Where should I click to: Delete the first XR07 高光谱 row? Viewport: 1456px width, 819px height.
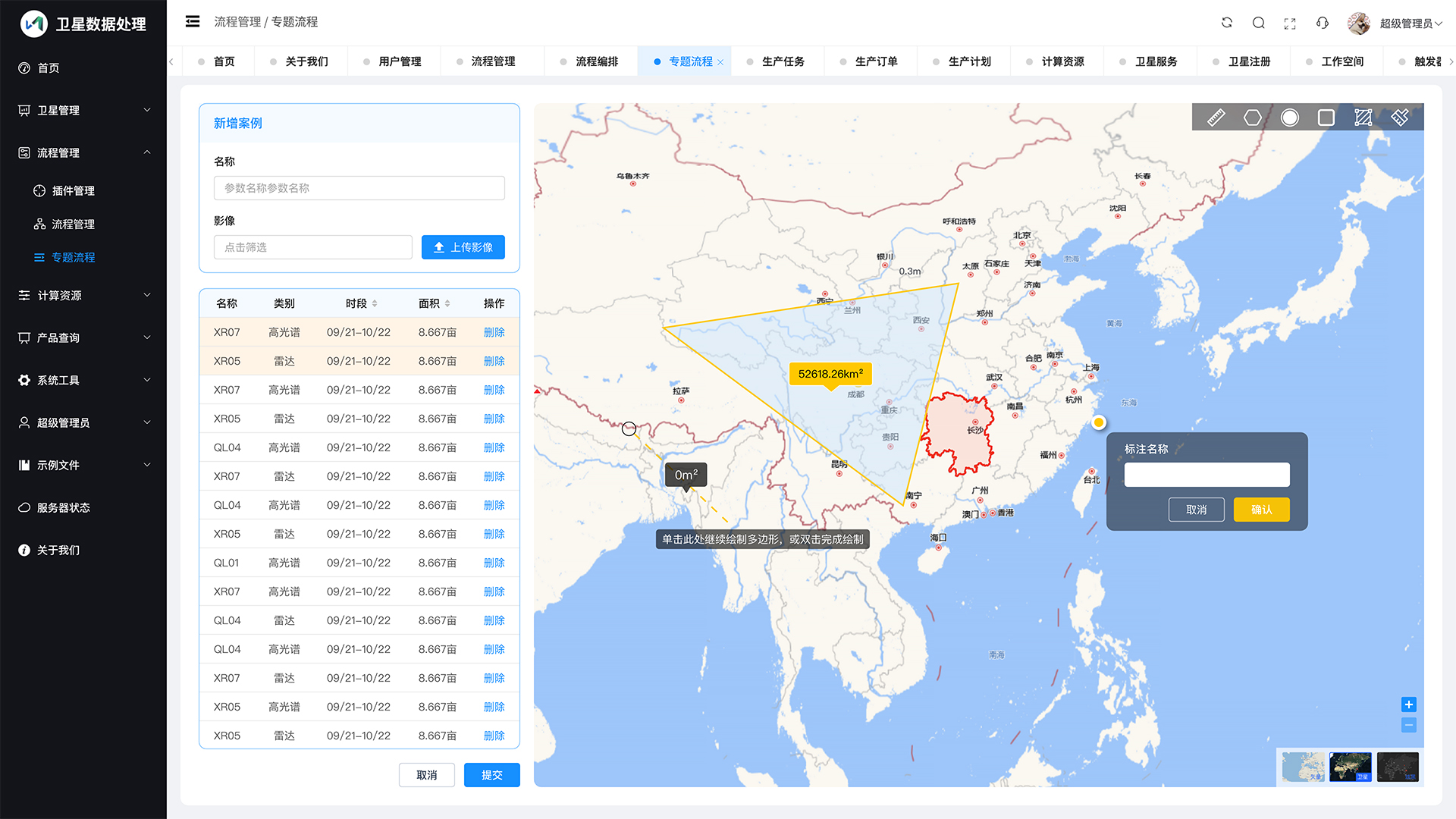pyautogui.click(x=494, y=332)
